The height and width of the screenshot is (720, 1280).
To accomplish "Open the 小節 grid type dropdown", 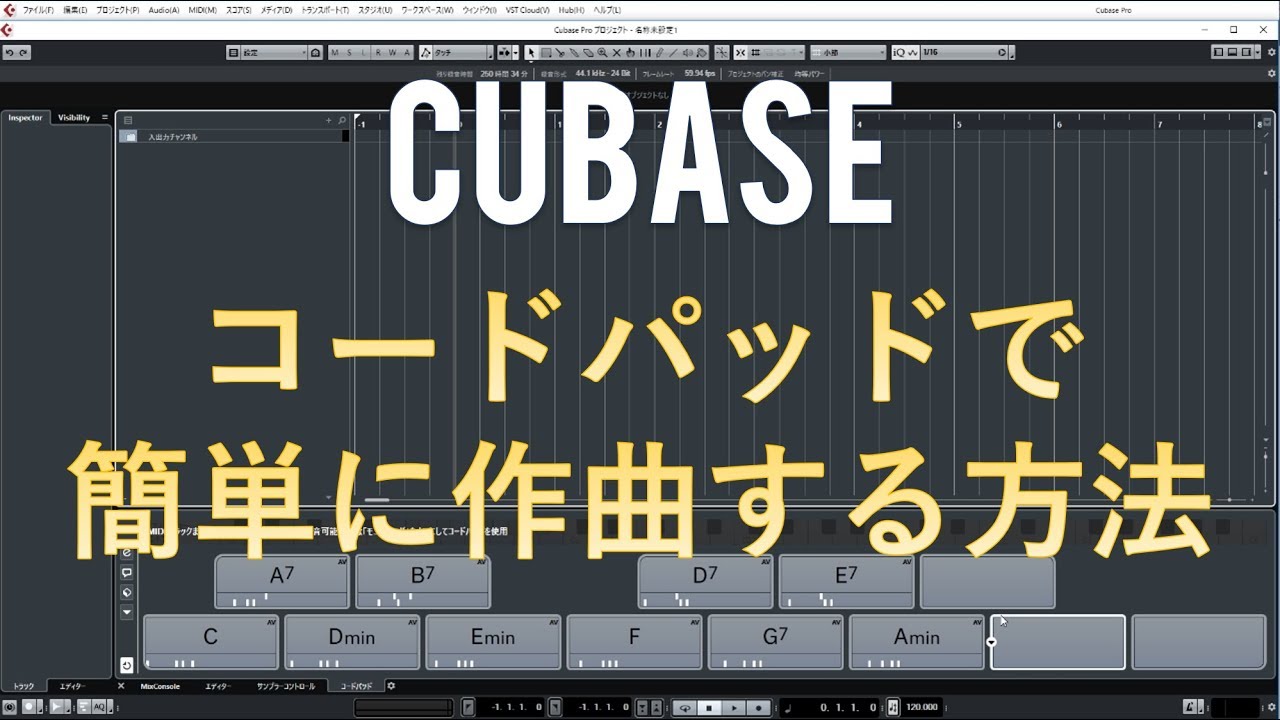I will pyautogui.click(x=848, y=52).
